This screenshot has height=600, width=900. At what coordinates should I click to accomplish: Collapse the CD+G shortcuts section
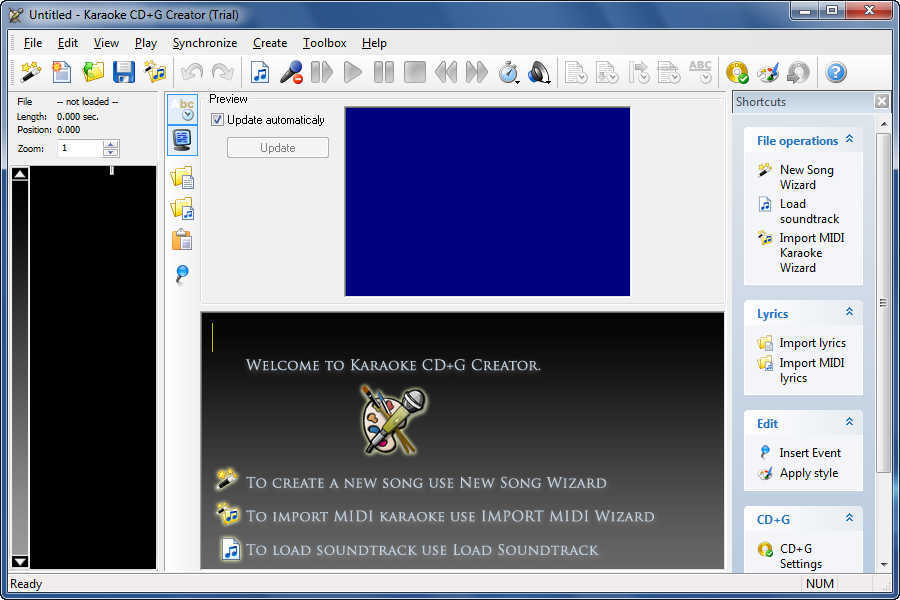point(849,518)
